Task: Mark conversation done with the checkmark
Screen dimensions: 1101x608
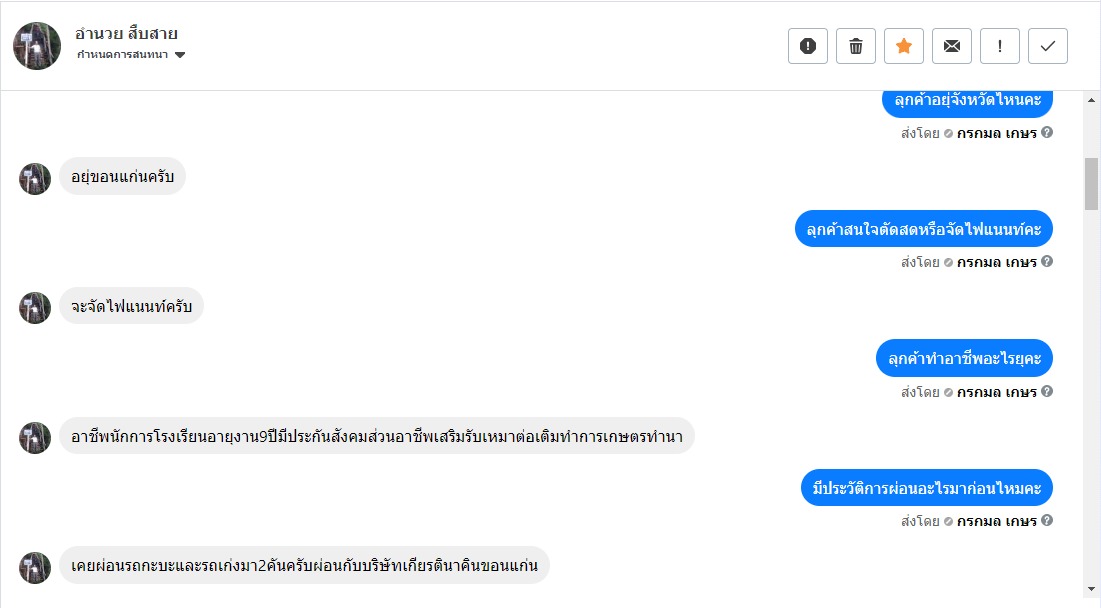Action: coord(1048,46)
